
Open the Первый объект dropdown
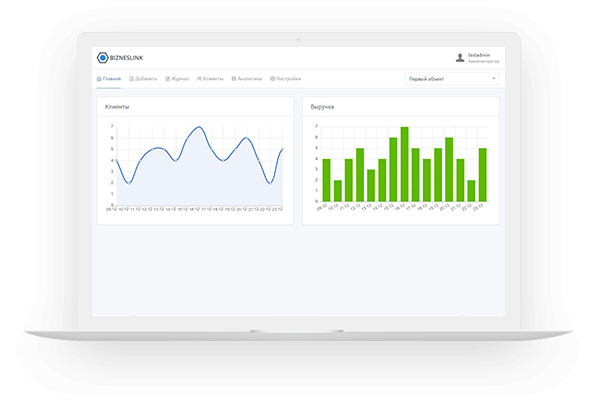[x=452, y=79]
